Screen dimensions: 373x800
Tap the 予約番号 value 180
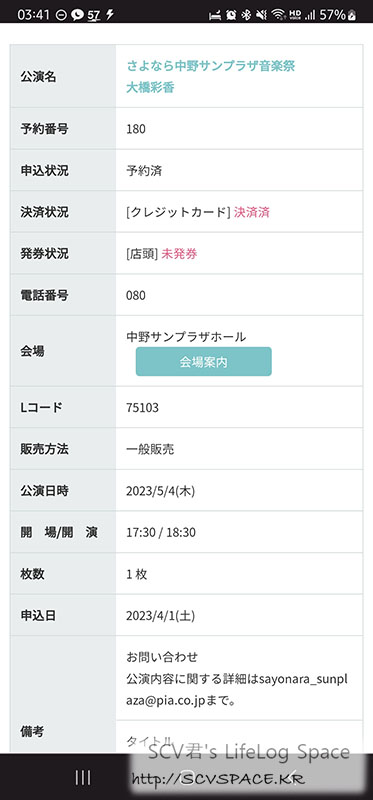(136, 129)
